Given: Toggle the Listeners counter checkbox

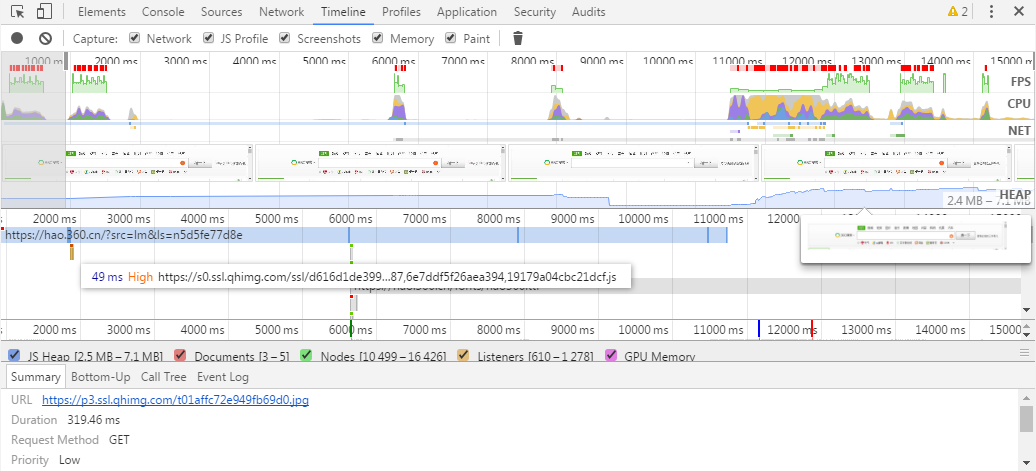Looking at the screenshot, I should click(464, 355).
